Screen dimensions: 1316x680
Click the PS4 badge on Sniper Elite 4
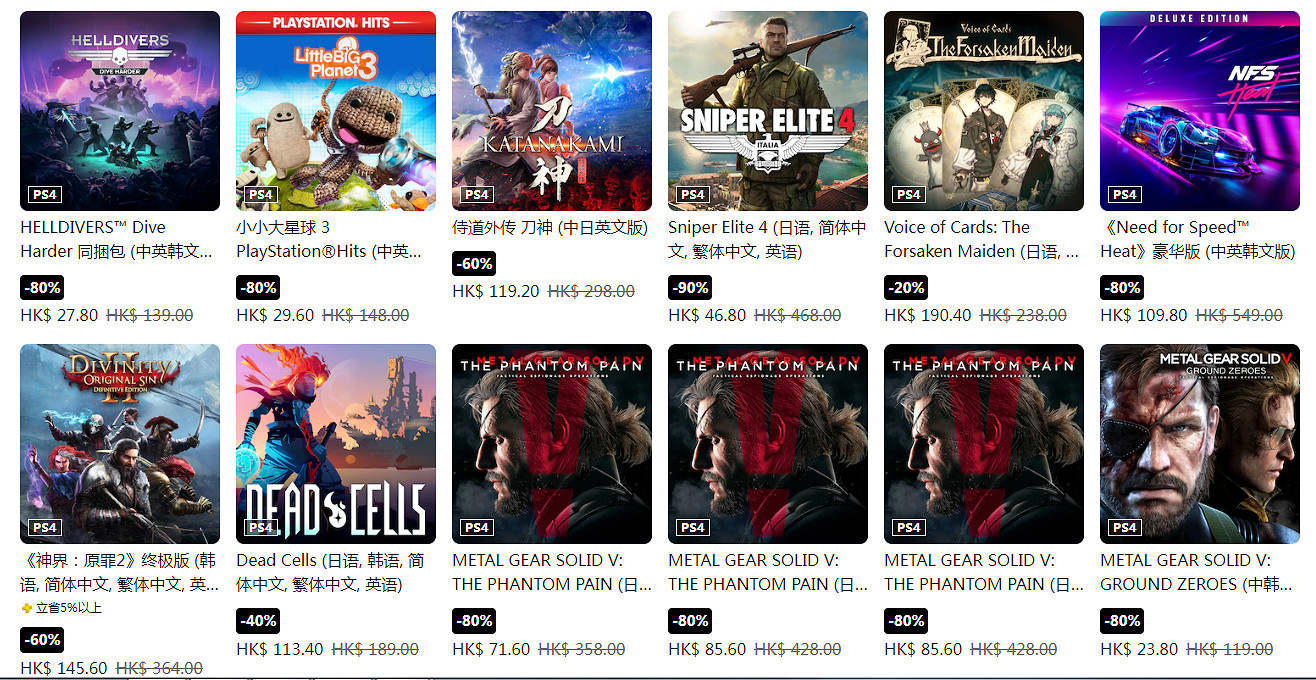click(692, 194)
